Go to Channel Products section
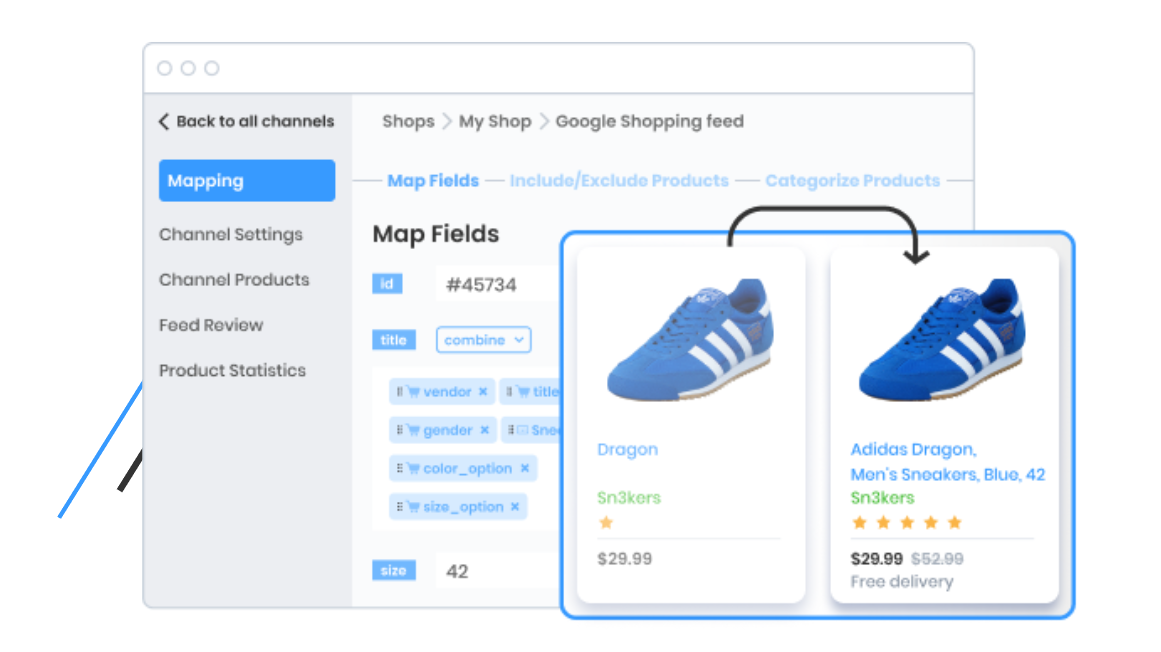Image resolution: width=1161 pixels, height=652 pixels. tap(234, 280)
